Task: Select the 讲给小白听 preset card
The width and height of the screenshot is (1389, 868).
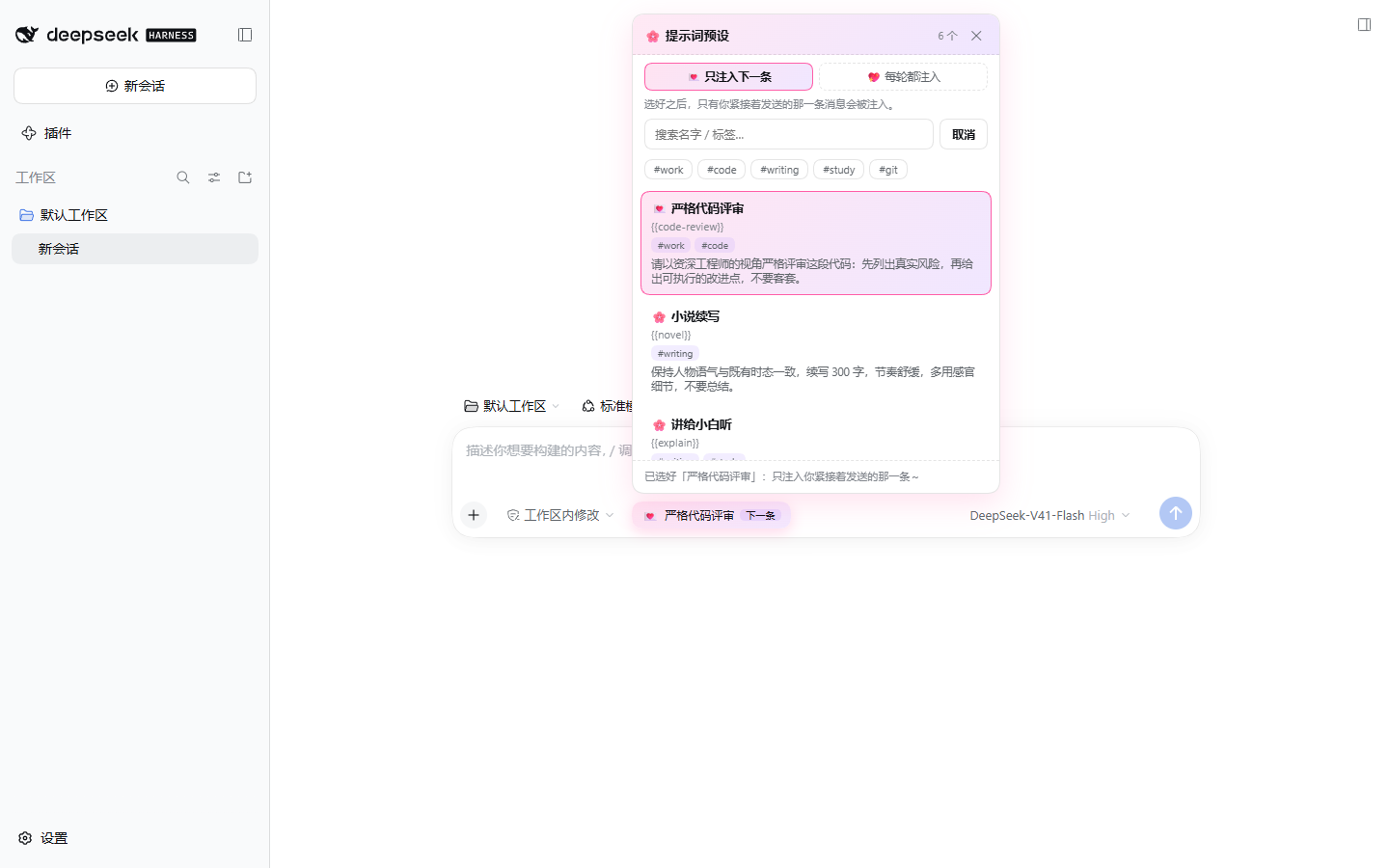Action: pos(816,433)
